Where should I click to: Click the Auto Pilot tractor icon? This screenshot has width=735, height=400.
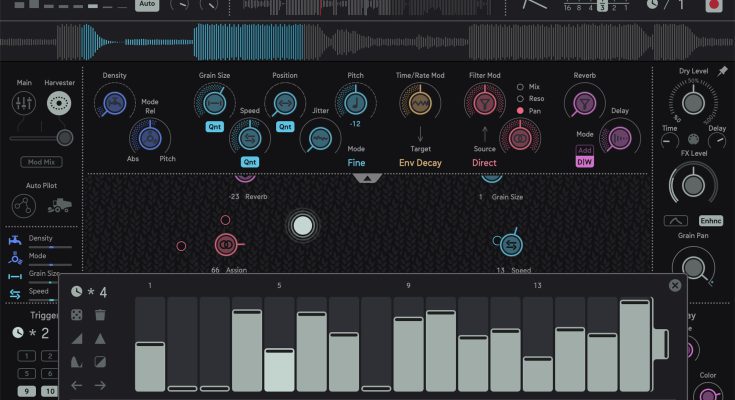tap(59, 206)
